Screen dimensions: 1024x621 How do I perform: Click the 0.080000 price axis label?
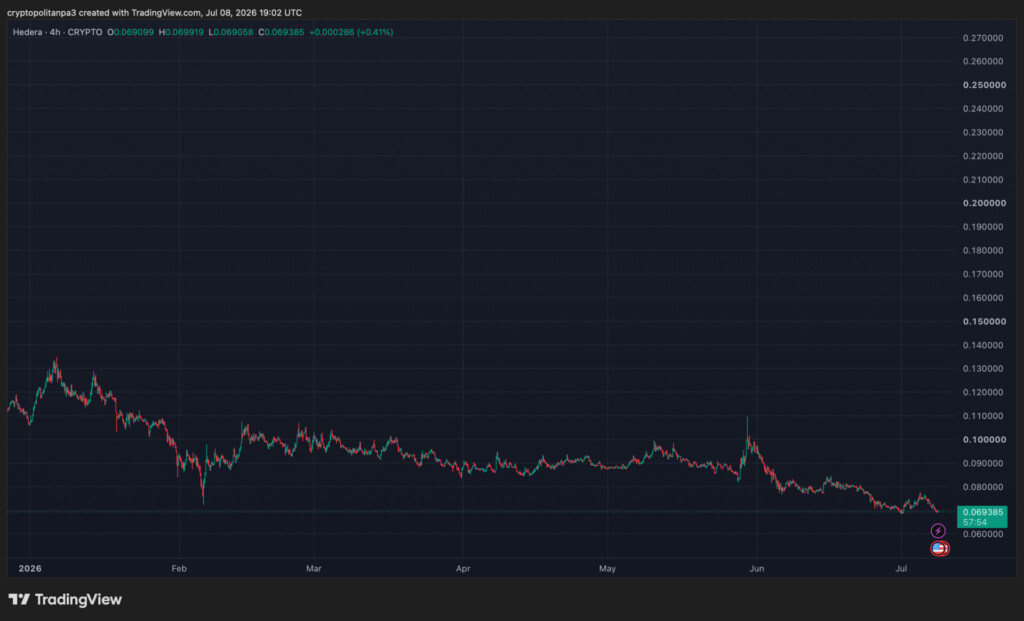click(x=983, y=486)
